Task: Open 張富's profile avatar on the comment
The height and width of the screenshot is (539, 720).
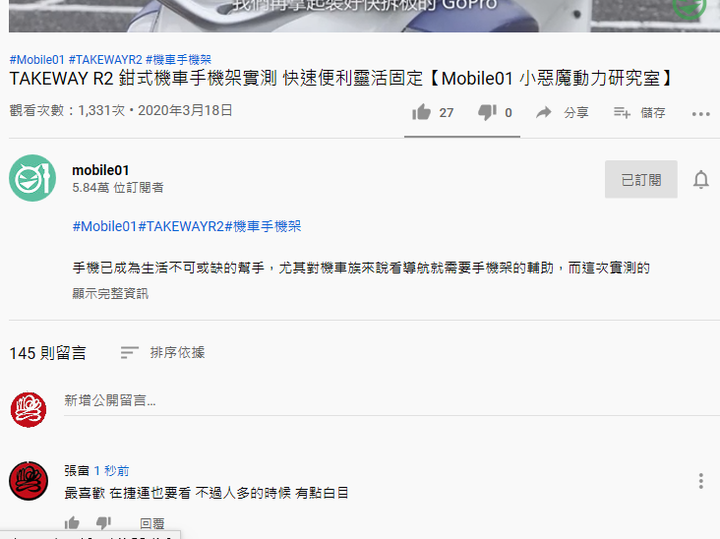Action: click(28, 481)
